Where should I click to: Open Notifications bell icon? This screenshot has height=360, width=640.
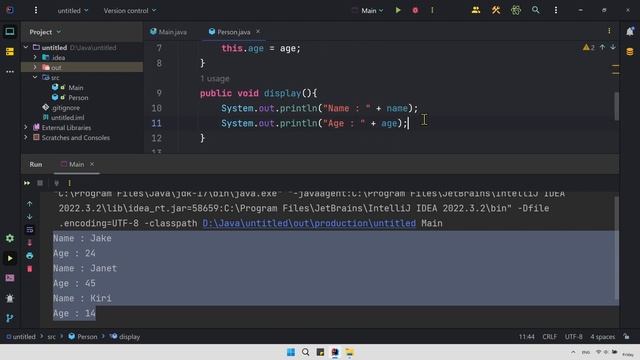pos(630,31)
